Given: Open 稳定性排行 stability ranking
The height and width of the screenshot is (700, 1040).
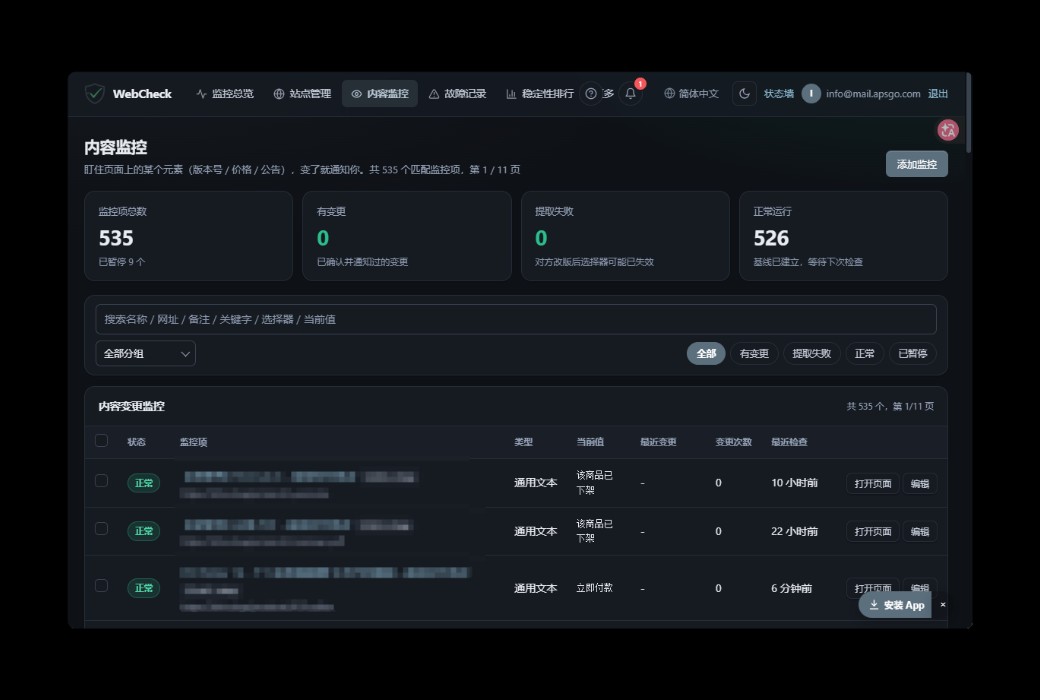Looking at the screenshot, I should point(540,94).
